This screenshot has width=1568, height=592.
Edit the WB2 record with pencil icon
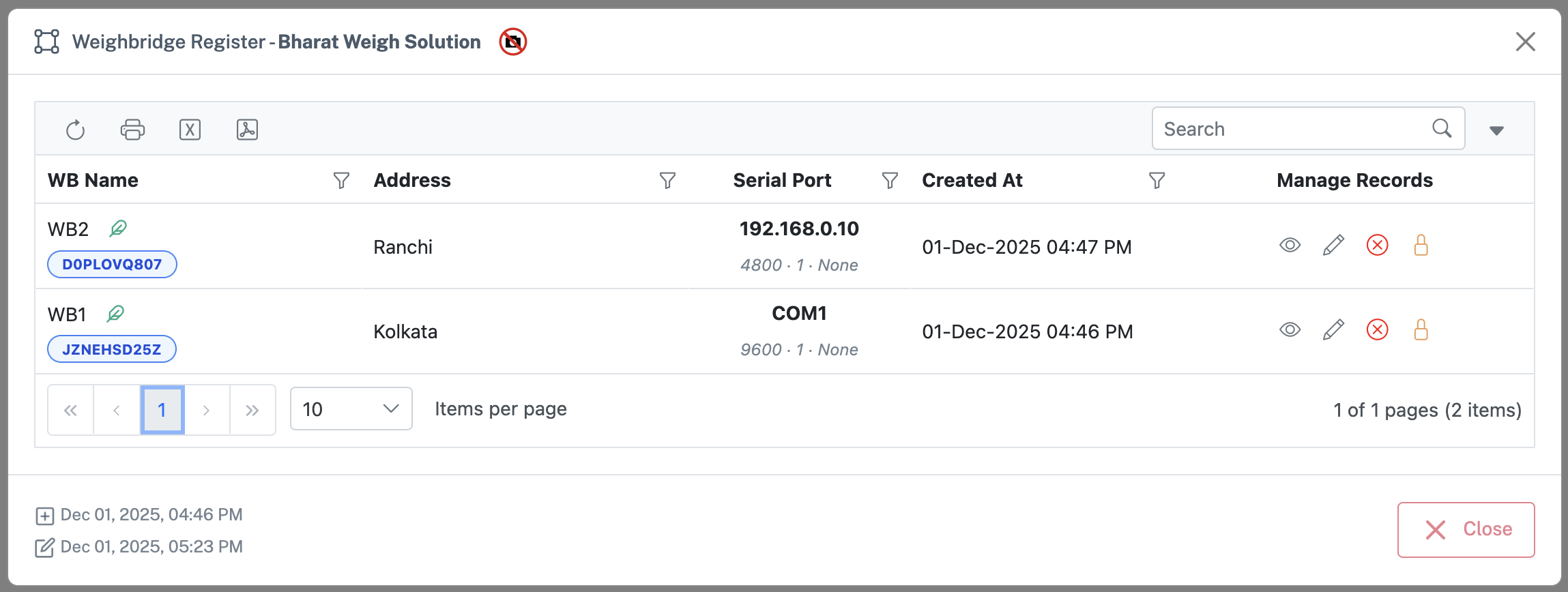(x=1333, y=246)
